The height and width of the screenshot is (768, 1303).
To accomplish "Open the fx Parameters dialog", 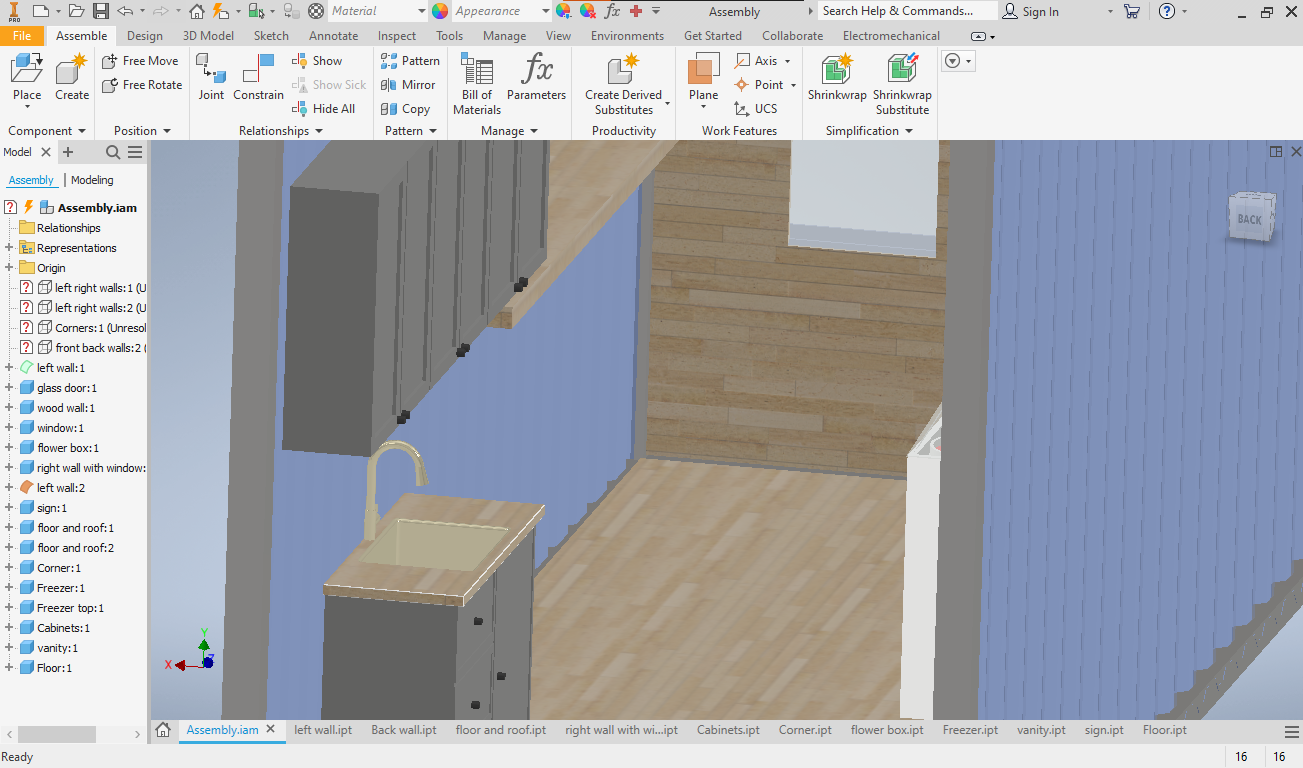I will pyautogui.click(x=536, y=78).
